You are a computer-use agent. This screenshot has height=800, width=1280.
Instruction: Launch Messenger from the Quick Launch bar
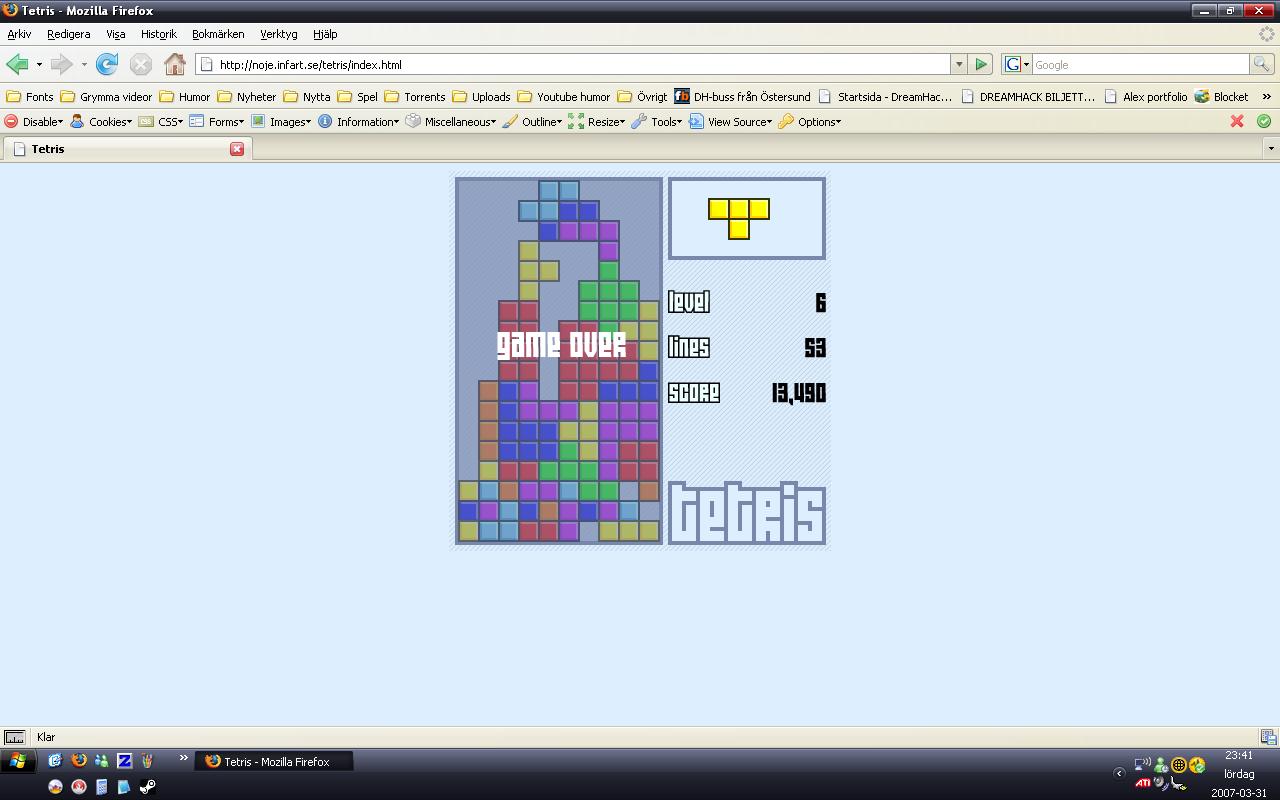point(101,761)
